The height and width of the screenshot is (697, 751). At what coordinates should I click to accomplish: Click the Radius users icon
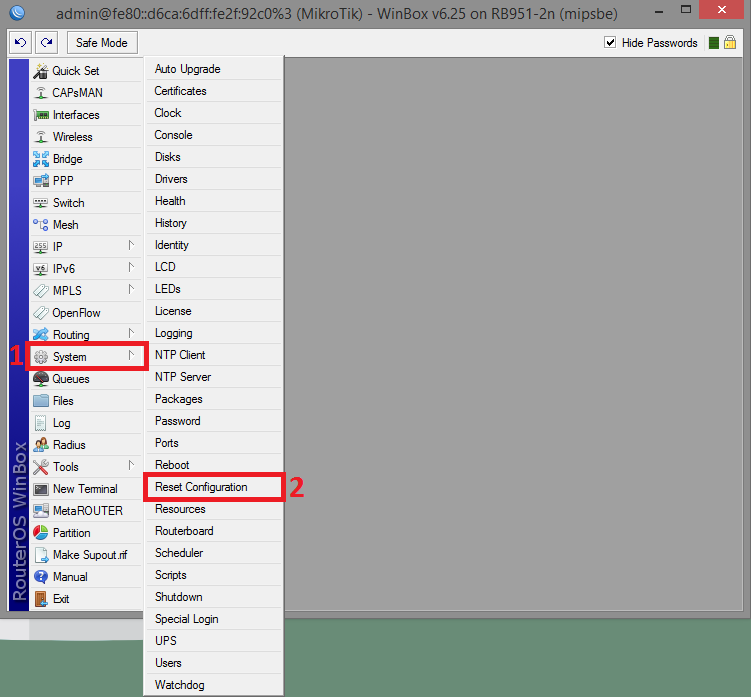(x=41, y=445)
